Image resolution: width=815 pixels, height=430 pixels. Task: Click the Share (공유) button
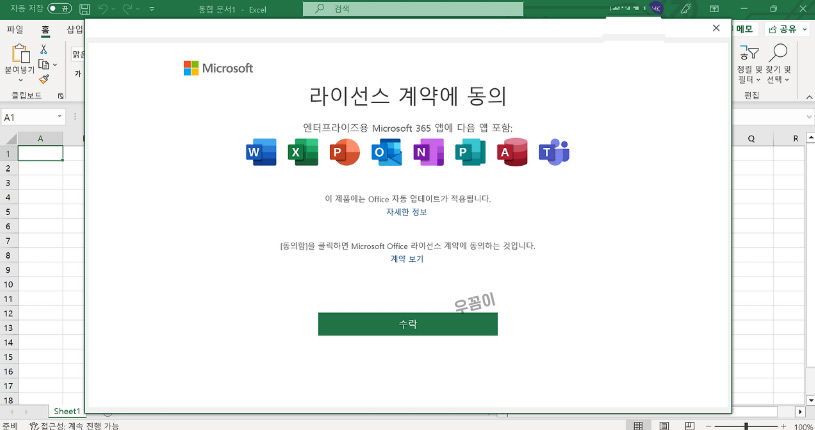(783, 29)
